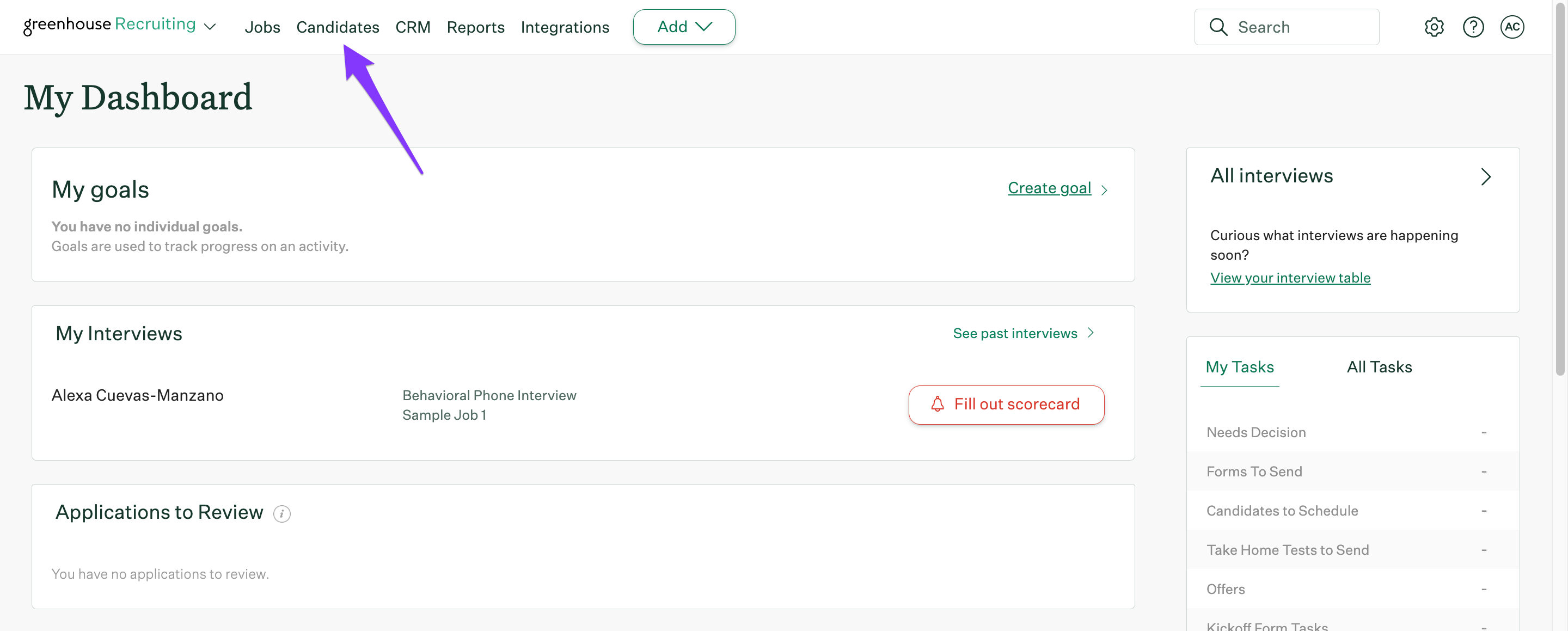Click the bell icon on scorecard button

point(937,404)
